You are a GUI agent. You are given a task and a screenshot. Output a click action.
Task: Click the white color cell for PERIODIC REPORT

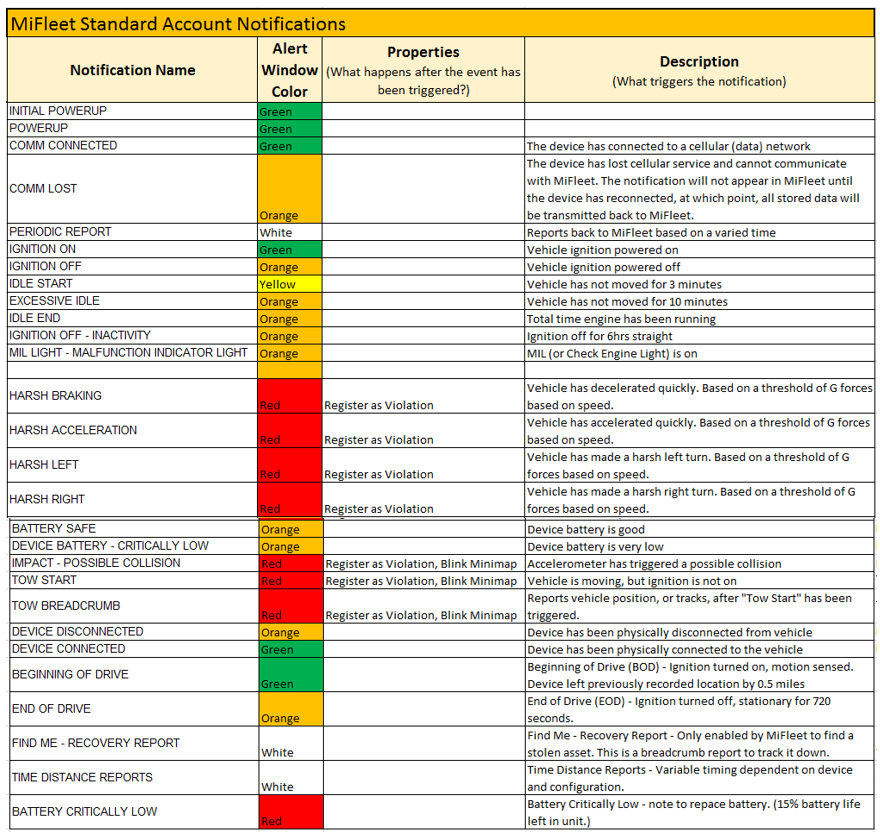pos(290,232)
